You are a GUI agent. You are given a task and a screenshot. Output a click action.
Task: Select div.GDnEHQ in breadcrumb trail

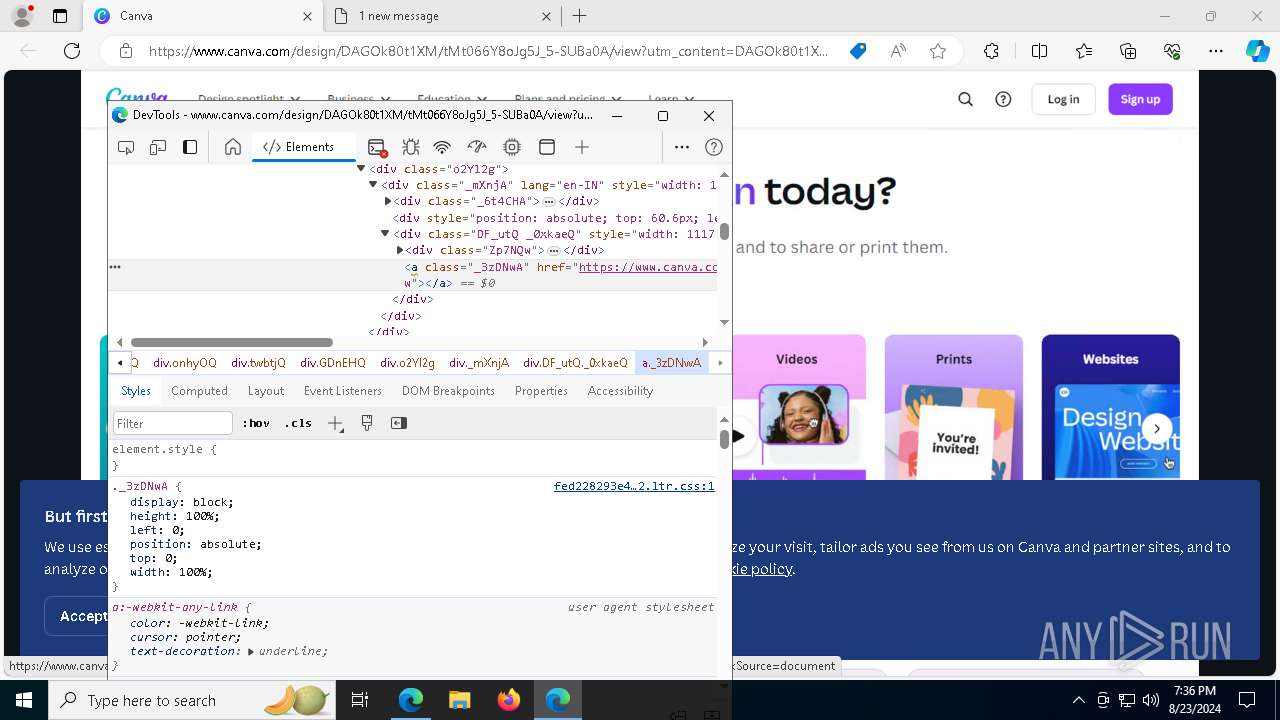[x=333, y=363]
